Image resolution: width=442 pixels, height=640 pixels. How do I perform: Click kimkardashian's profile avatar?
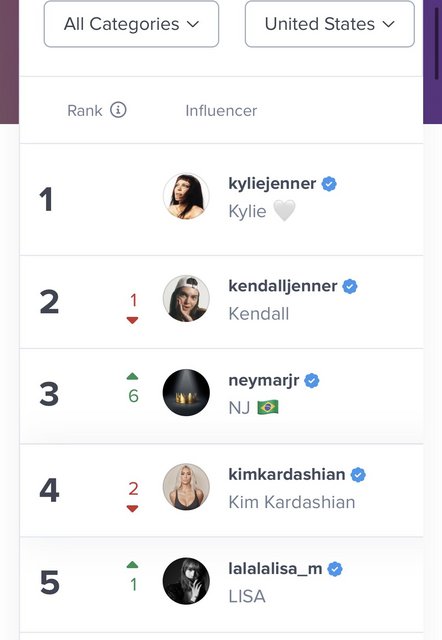pos(186,487)
